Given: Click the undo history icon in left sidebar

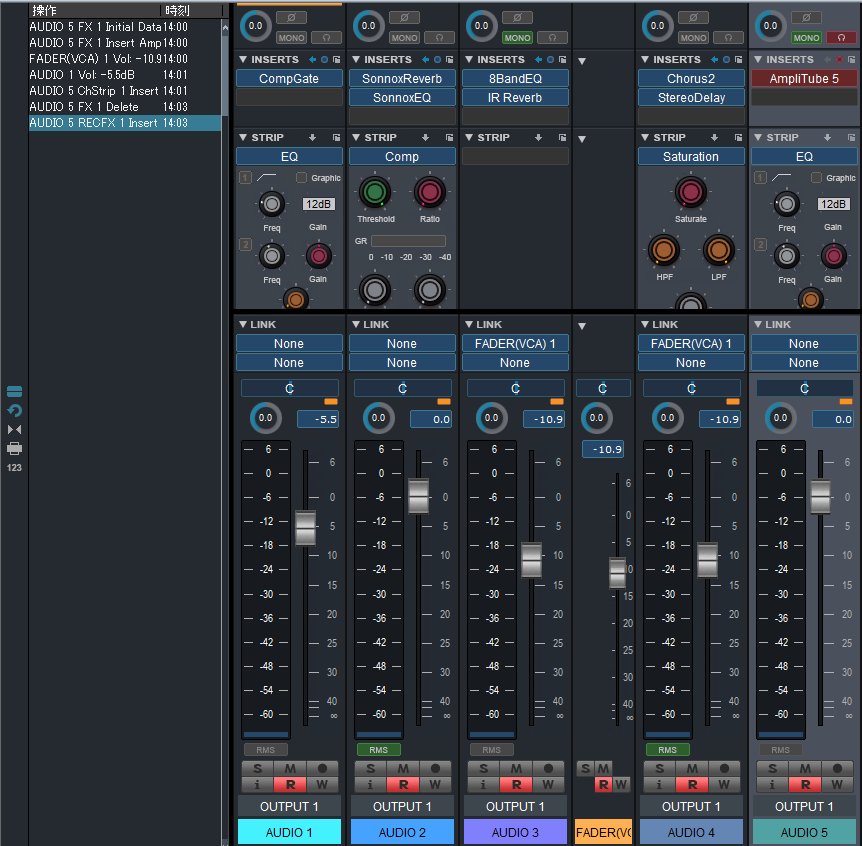Looking at the screenshot, I should pyautogui.click(x=14, y=411).
